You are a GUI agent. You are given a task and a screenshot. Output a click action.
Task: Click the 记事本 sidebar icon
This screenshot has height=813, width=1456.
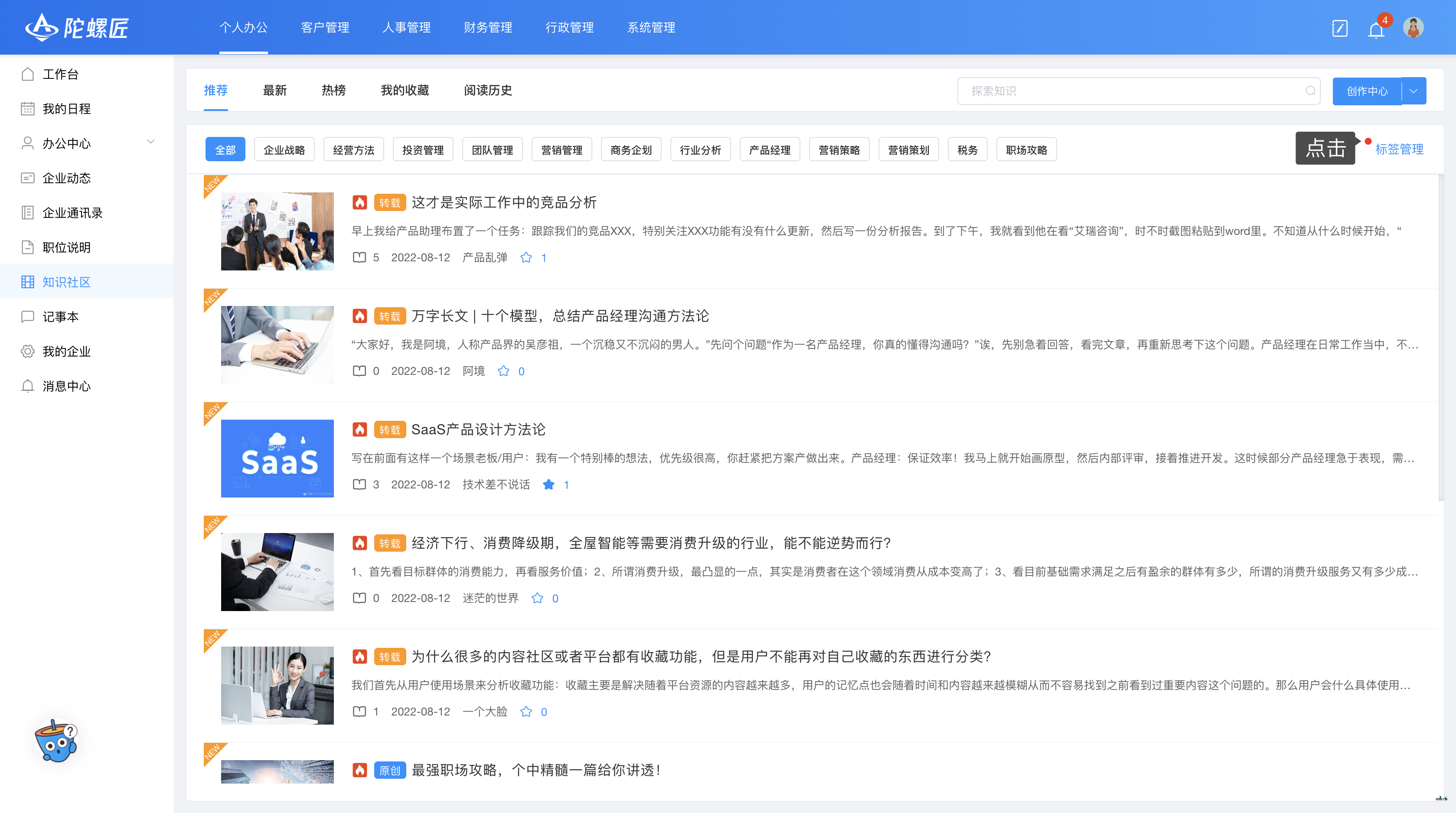coord(27,316)
